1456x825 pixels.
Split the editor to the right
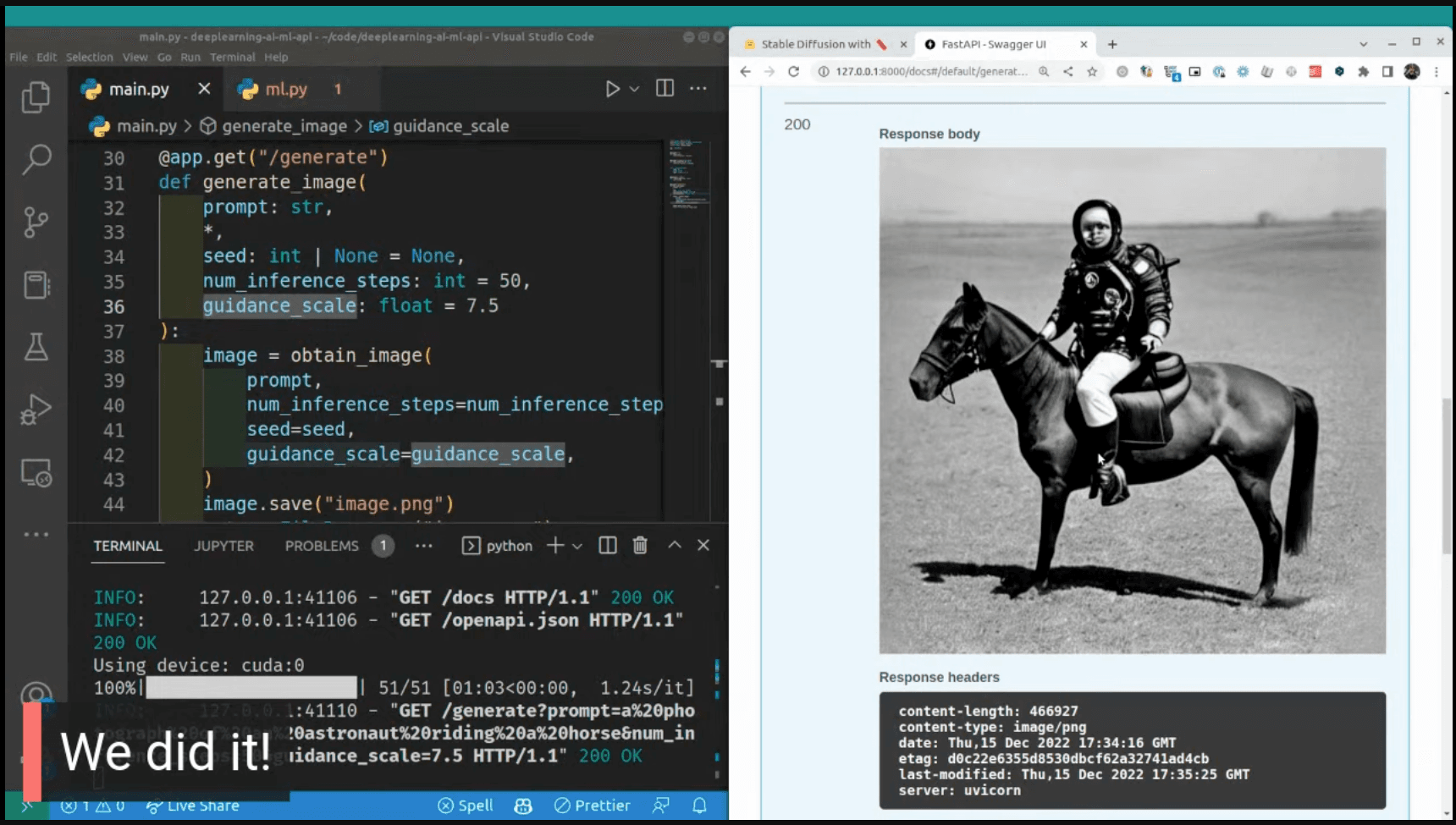[x=665, y=88]
